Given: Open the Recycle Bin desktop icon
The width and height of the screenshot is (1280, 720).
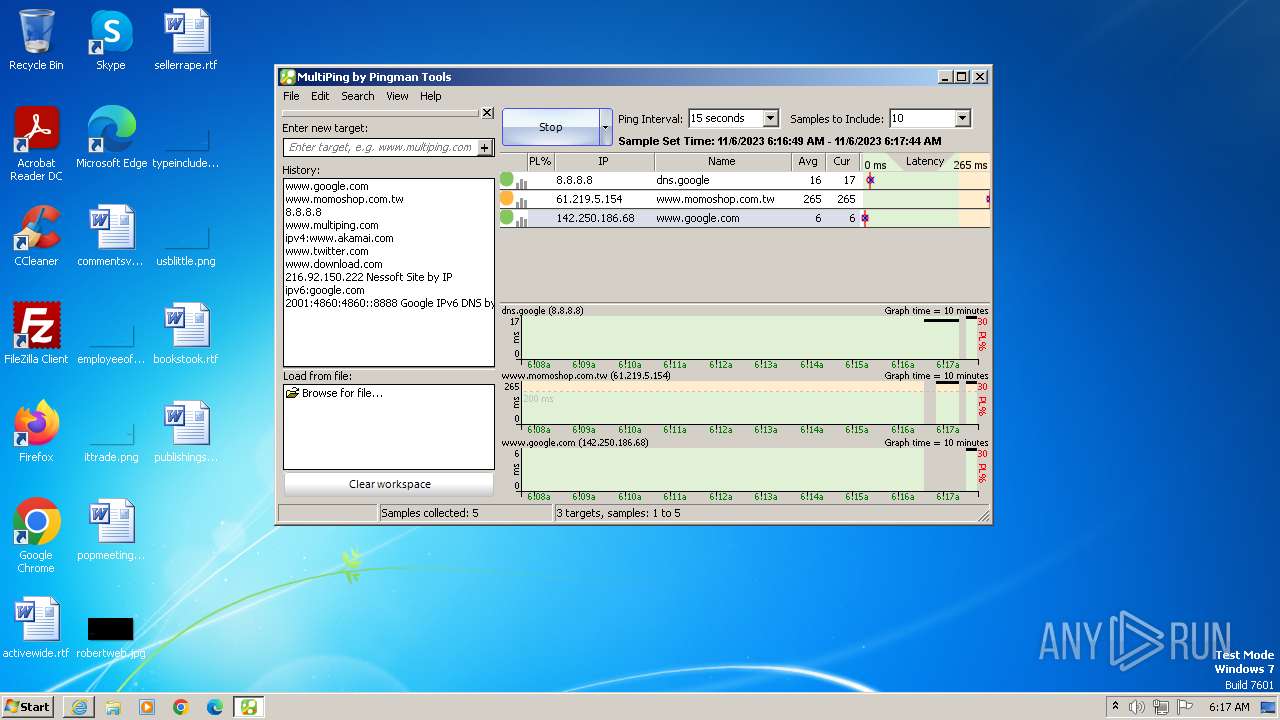Looking at the screenshot, I should pyautogui.click(x=36, y=40).
